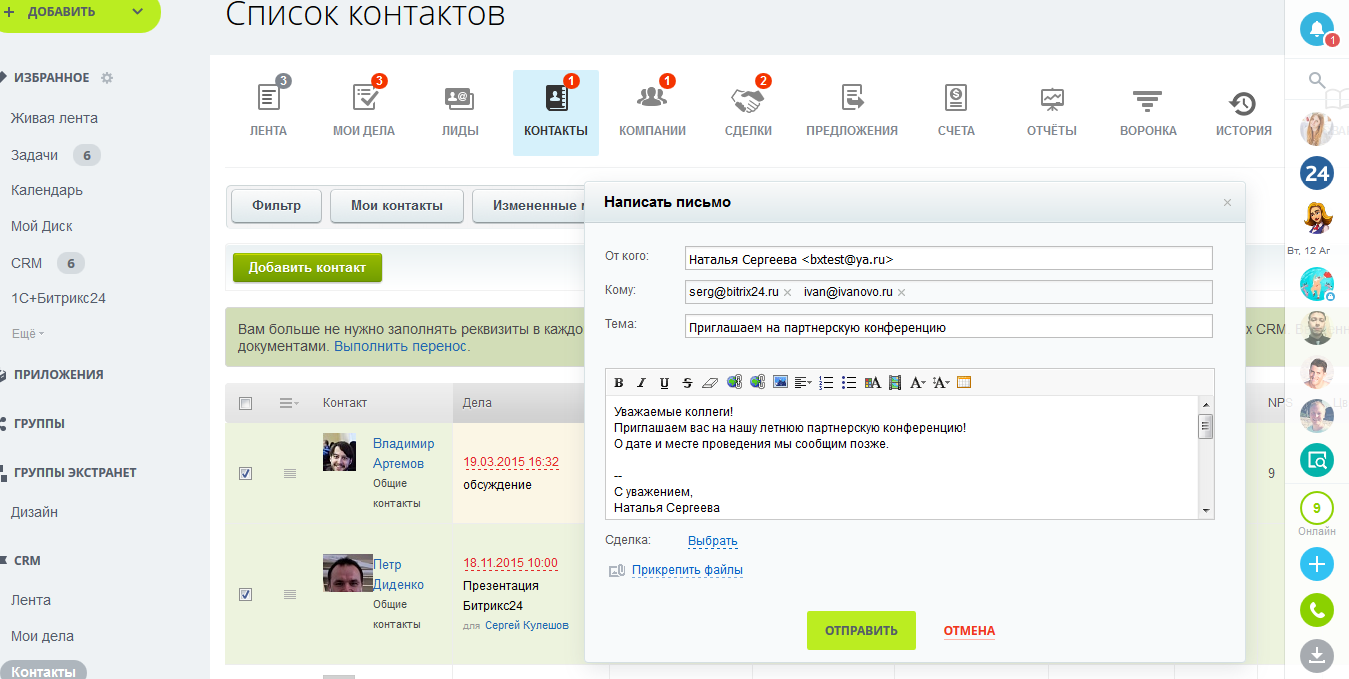Open the Bitrix24 round '24' icon

(x=1317, y=173)
